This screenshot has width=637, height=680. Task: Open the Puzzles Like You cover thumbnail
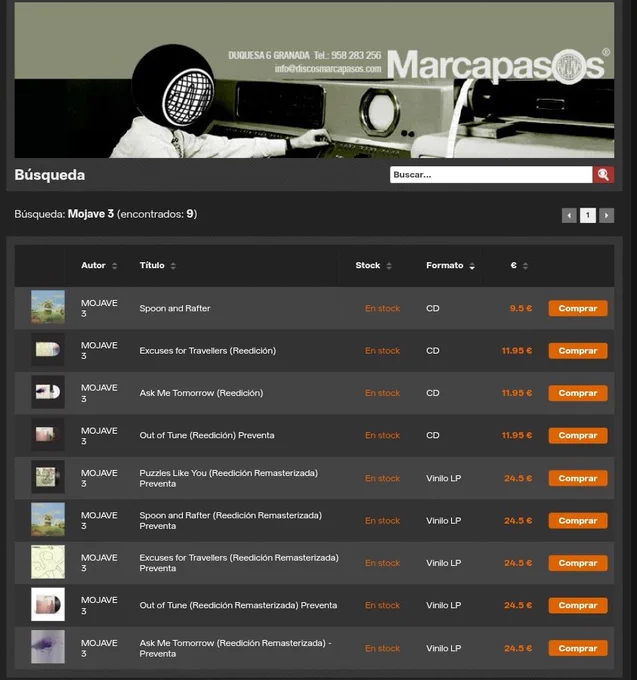48,477
